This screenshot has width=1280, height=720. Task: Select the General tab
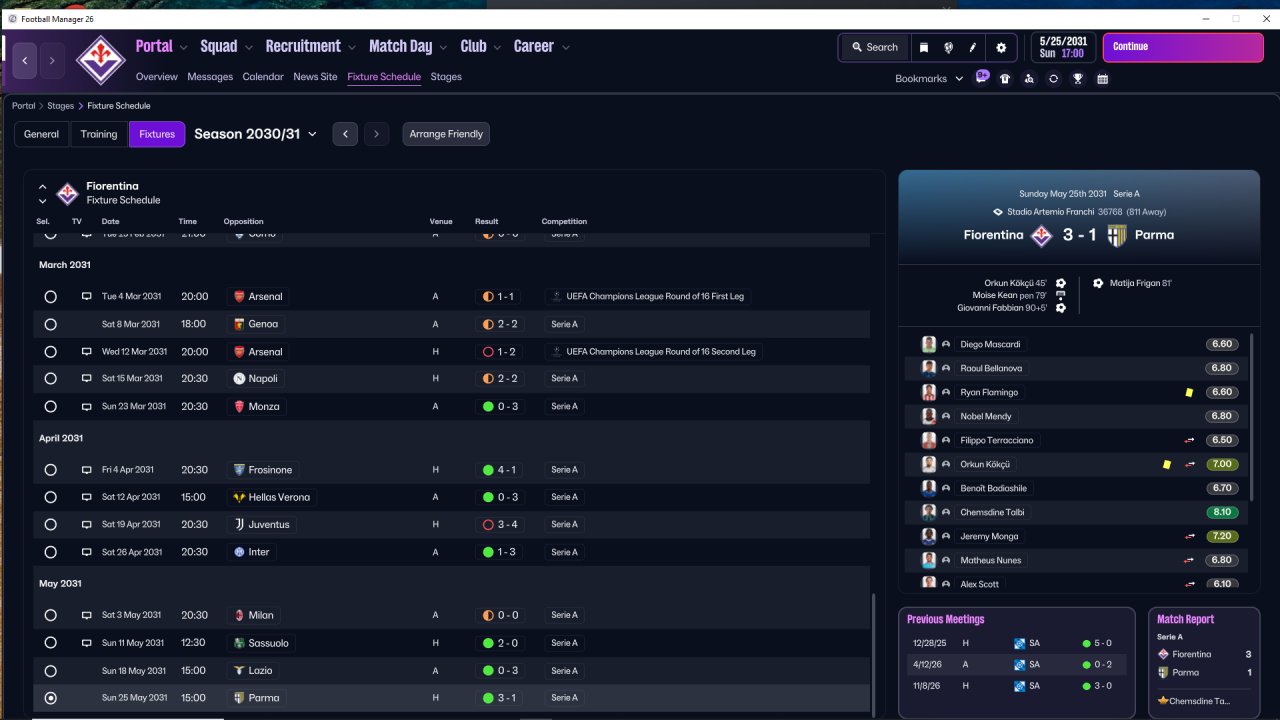[42, 134]
